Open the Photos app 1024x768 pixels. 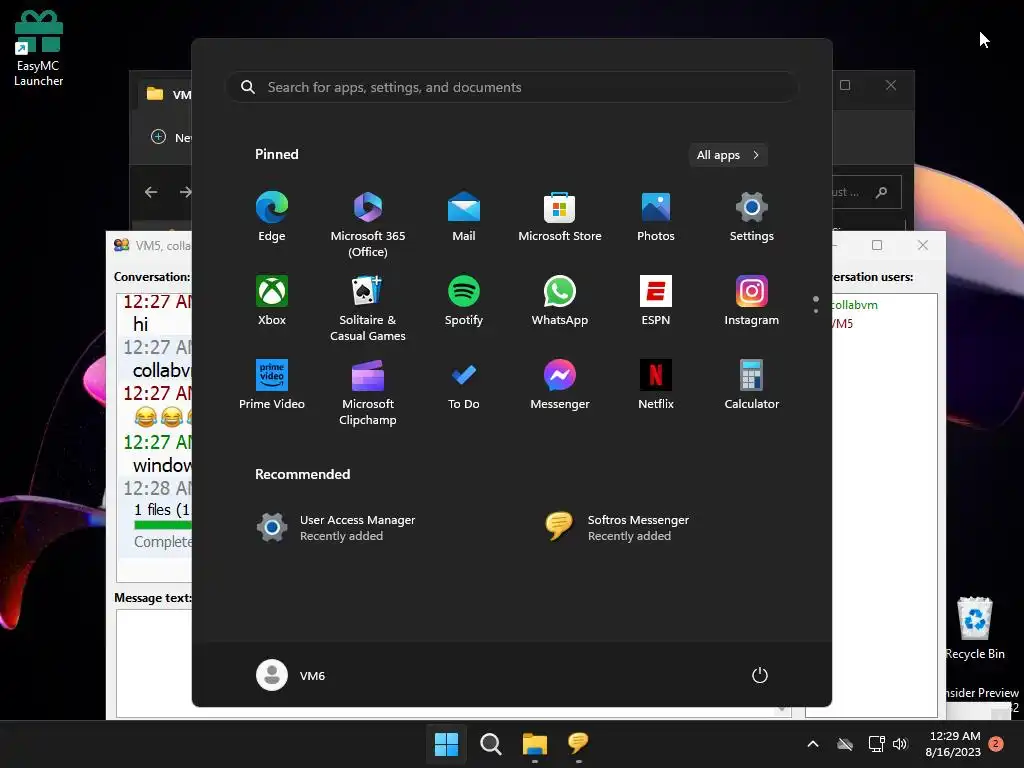point(656,217)
